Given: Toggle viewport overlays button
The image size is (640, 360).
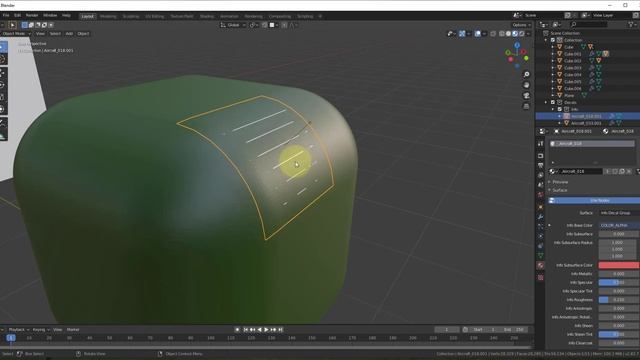Looking at the screenshot, I should (x=478, y=33).
